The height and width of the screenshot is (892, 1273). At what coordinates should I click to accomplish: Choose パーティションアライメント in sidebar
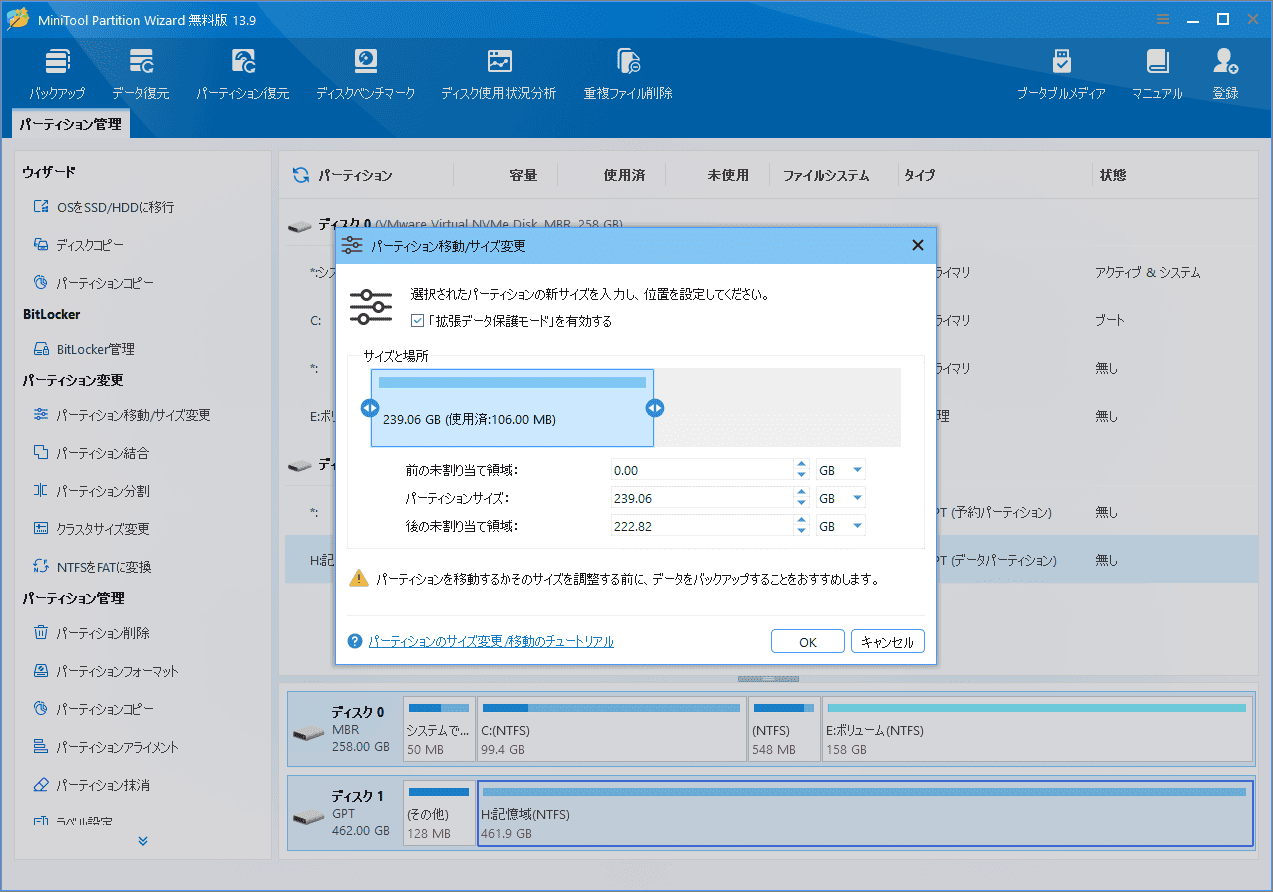tap(106, 747)
